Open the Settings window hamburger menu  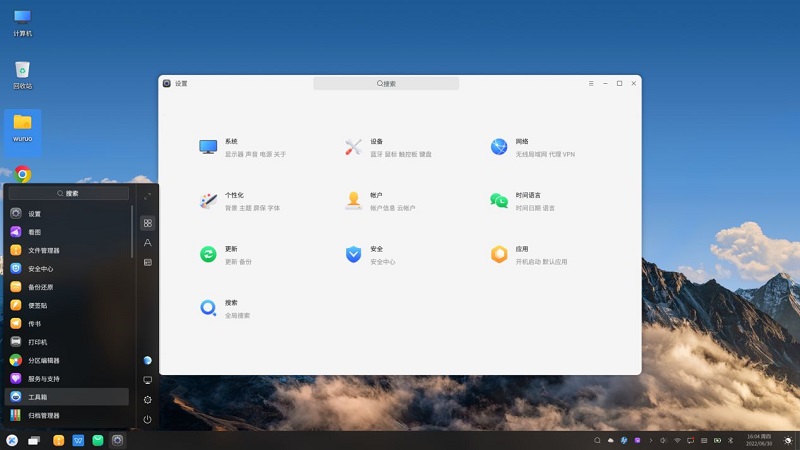pyautogui.click(x=591, y=83)
